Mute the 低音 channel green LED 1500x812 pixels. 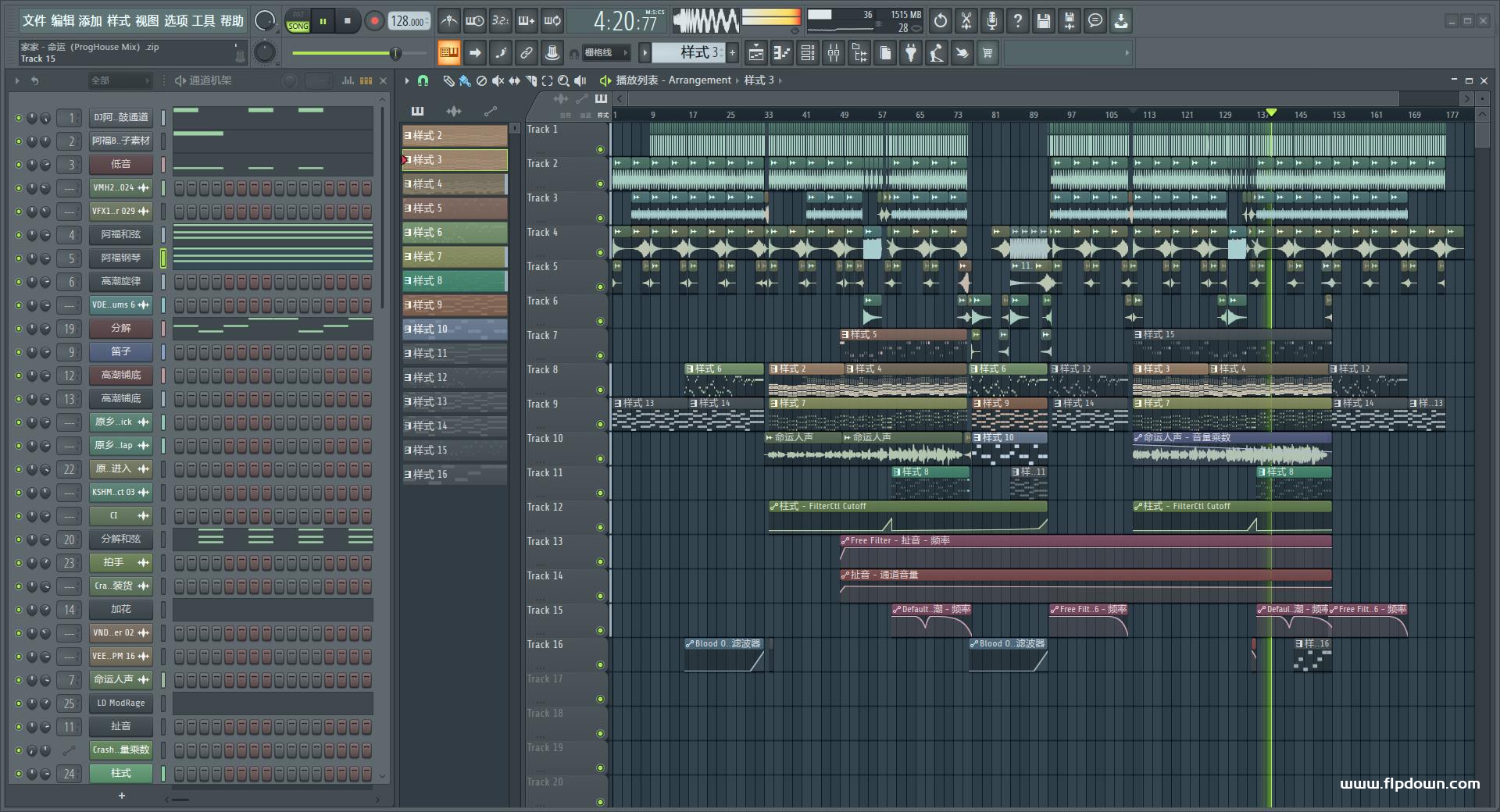(x=19, y=165)
